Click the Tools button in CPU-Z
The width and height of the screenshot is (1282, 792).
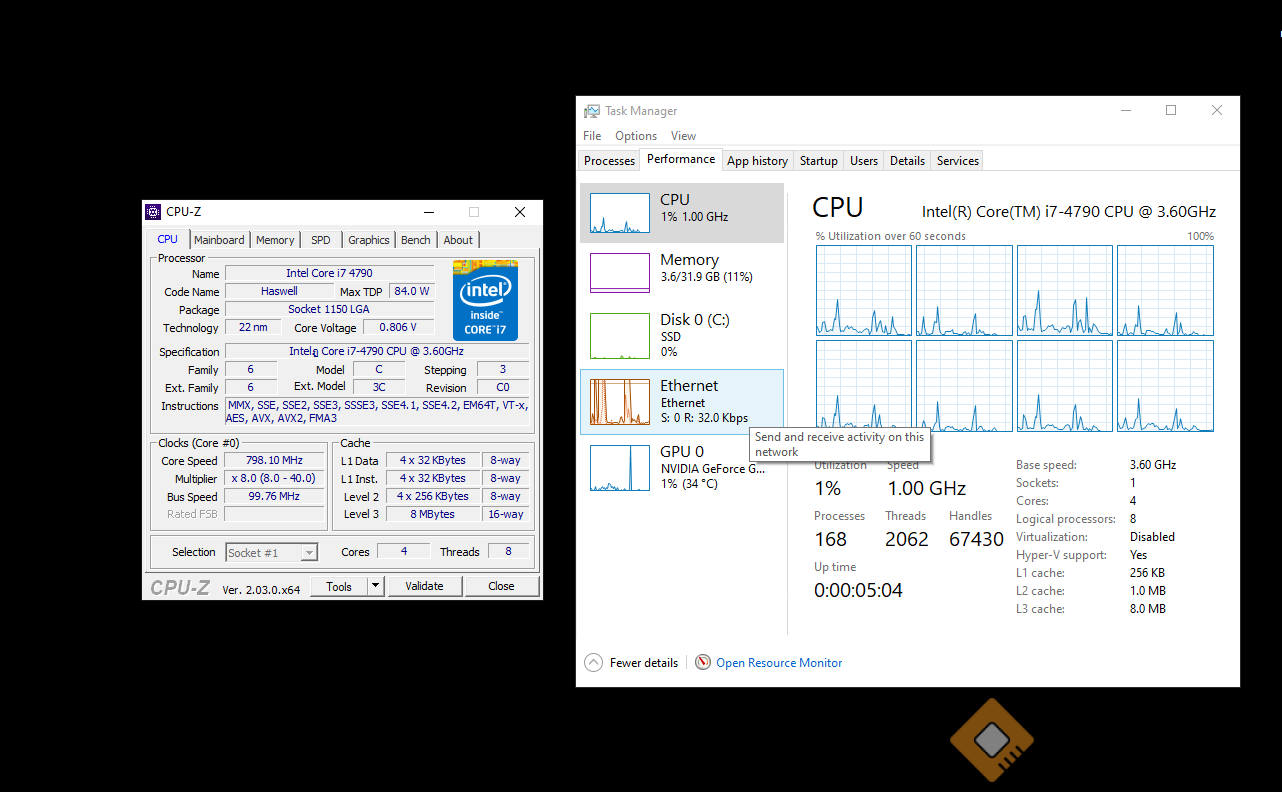pos(339,586)
